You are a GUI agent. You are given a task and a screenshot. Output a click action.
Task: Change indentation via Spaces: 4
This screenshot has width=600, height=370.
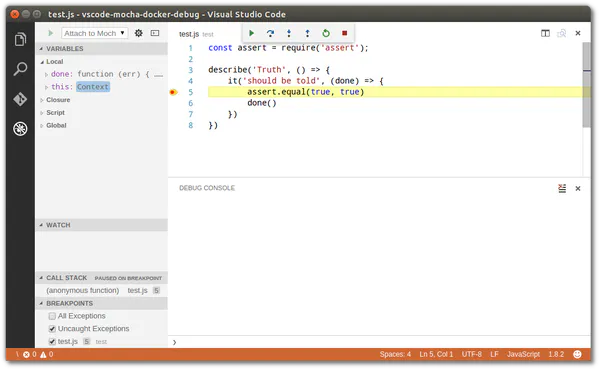[395, 354]
